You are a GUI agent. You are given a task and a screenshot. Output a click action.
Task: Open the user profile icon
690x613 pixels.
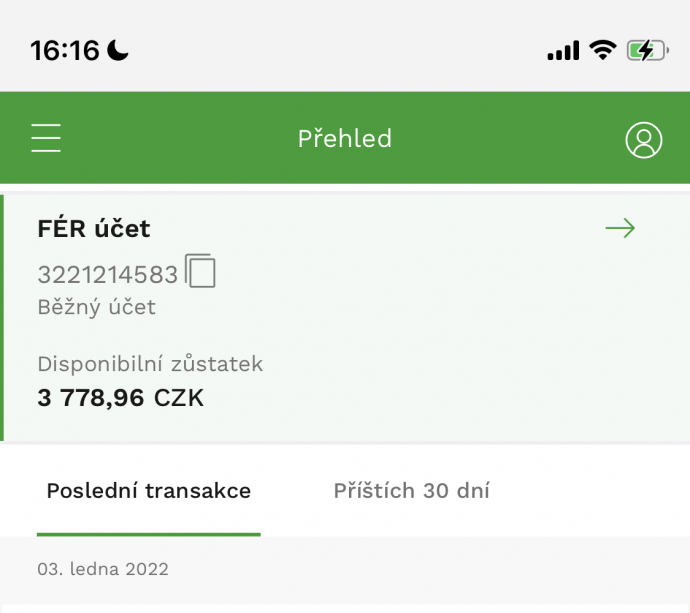coord(643,139)
